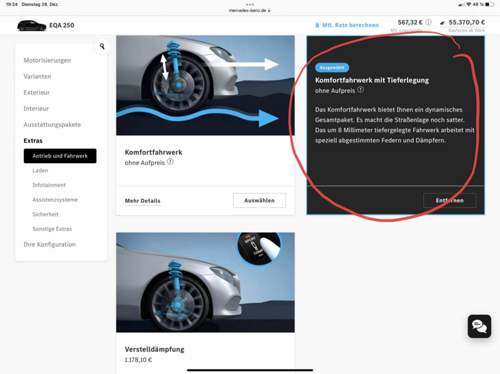Open Sicherheit subcategory
Image resolution: width=500 pixels, height=374 pixels.
click(45, 214)
